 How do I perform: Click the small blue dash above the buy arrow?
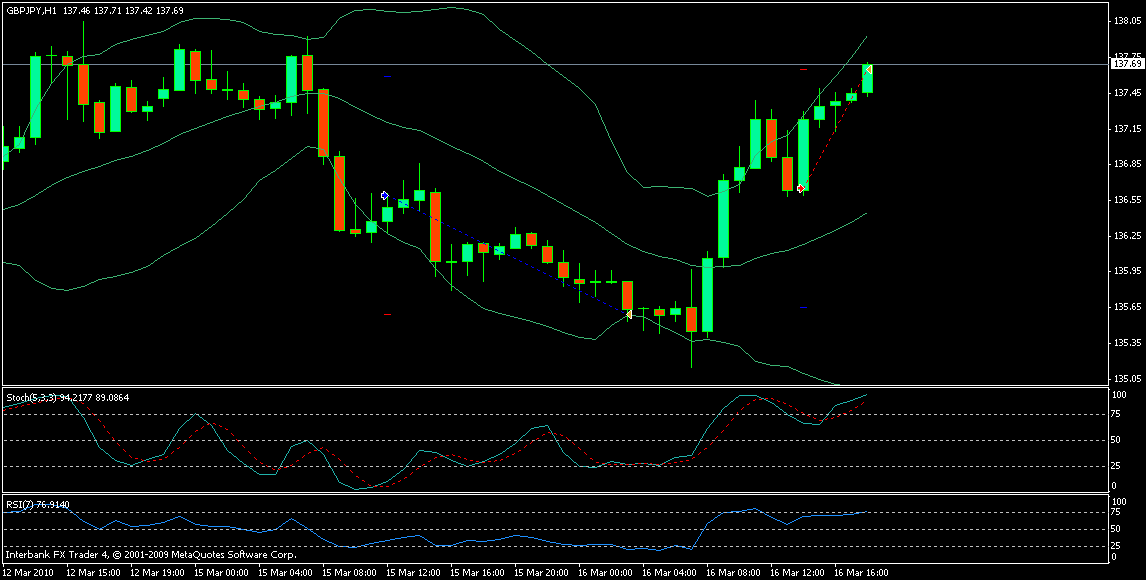click(x=387, y=76)
